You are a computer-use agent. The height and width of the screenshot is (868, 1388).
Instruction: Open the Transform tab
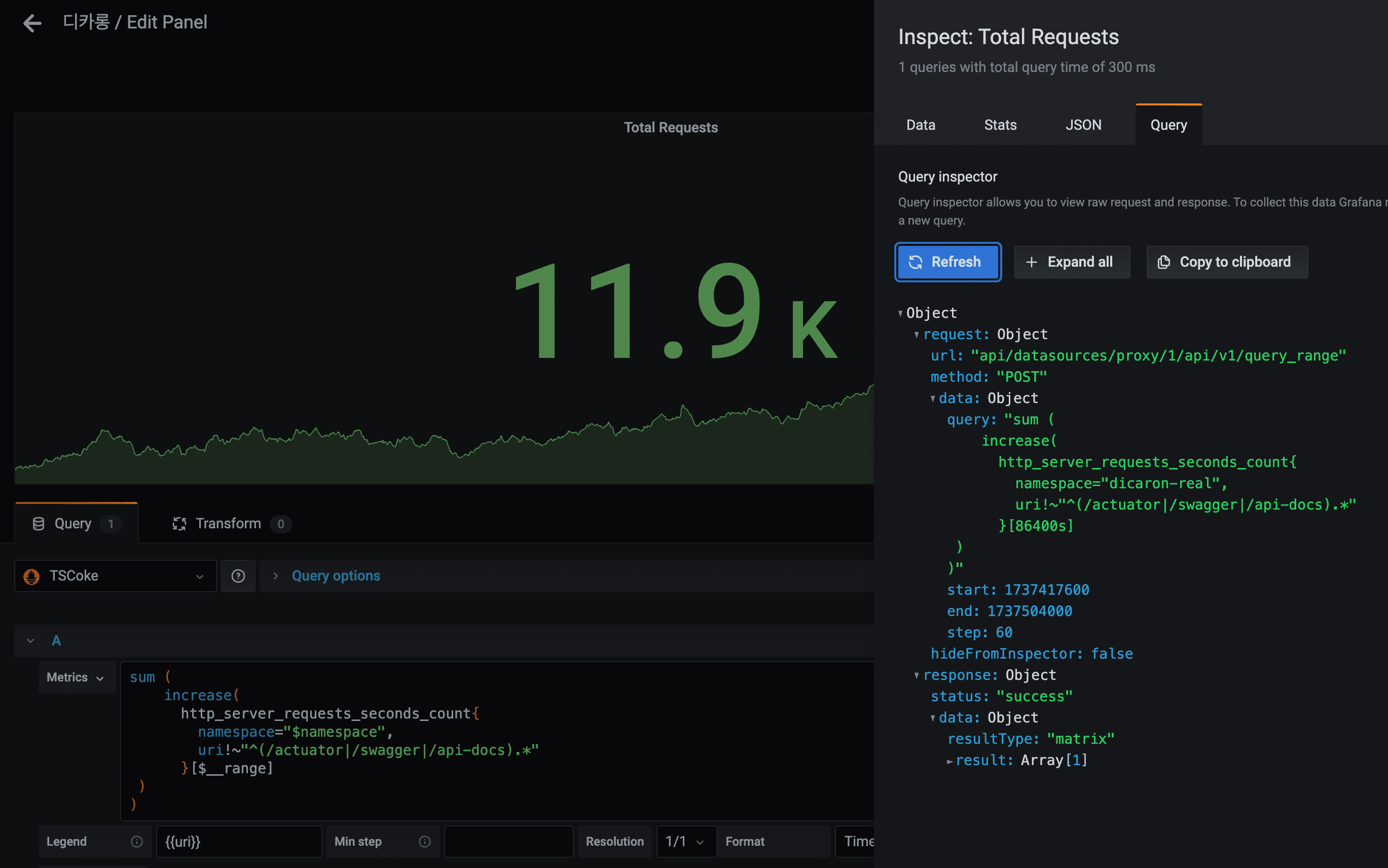228,523
